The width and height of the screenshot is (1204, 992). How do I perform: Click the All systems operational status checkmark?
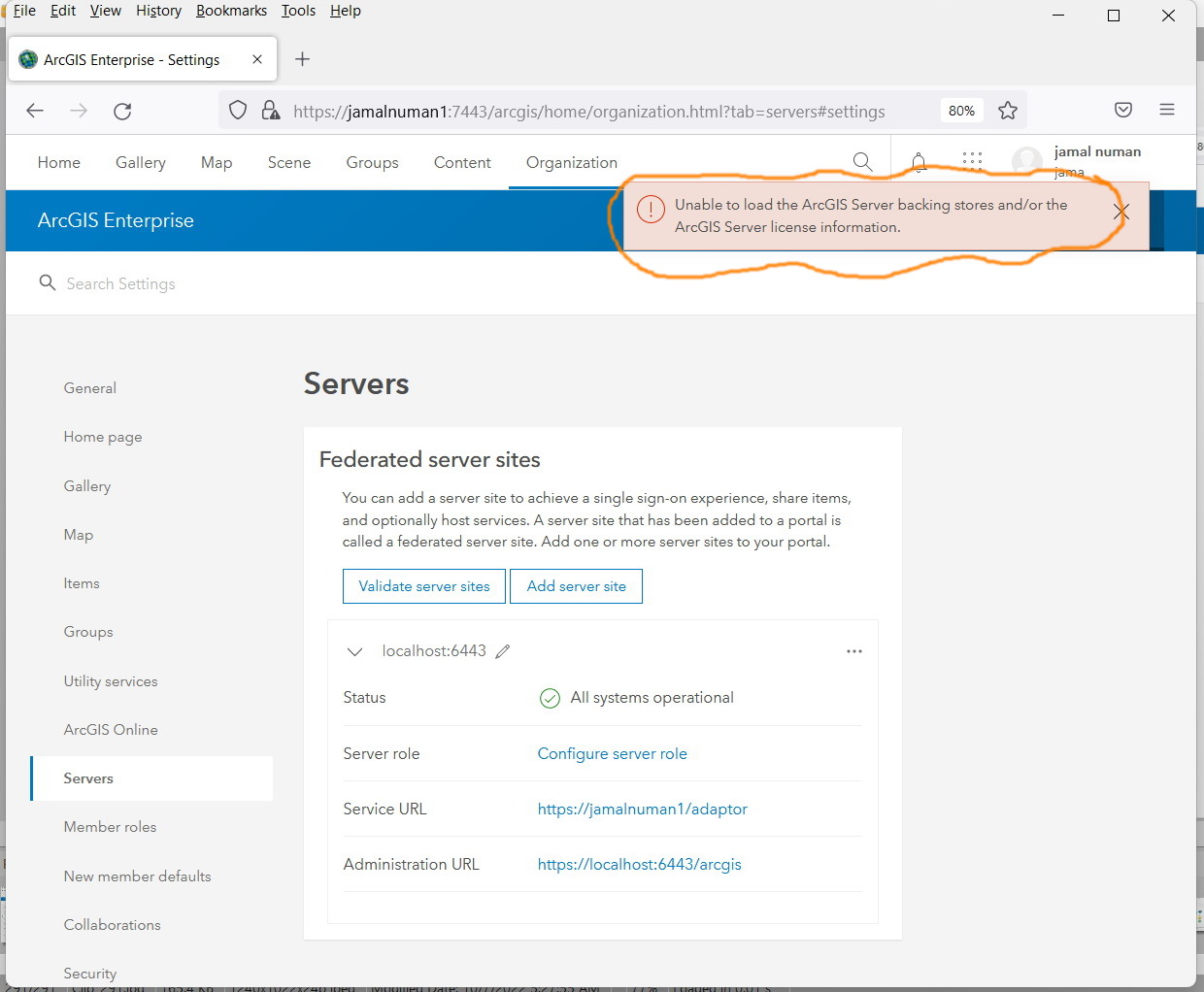click(x=550, y=697)
